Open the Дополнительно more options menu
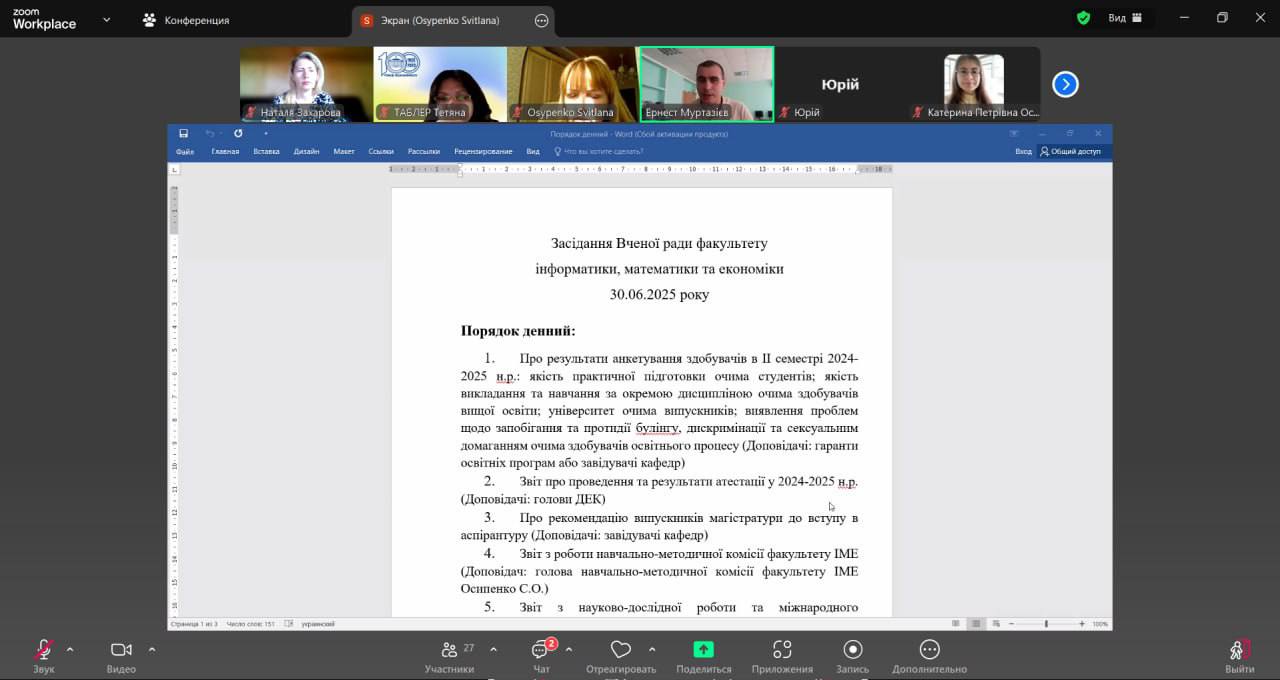 pyautogui.click(x=929, y=650)
